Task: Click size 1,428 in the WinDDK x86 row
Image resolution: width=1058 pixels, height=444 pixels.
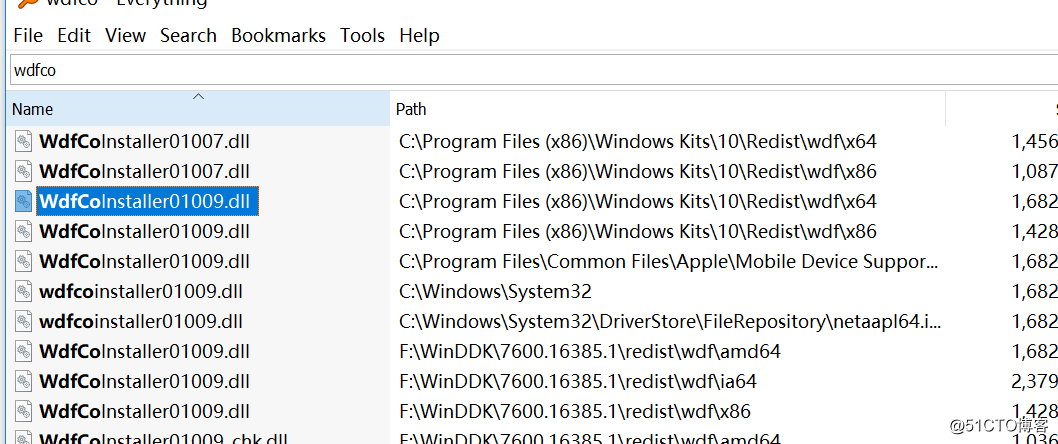Action: tap(1034, 412)
